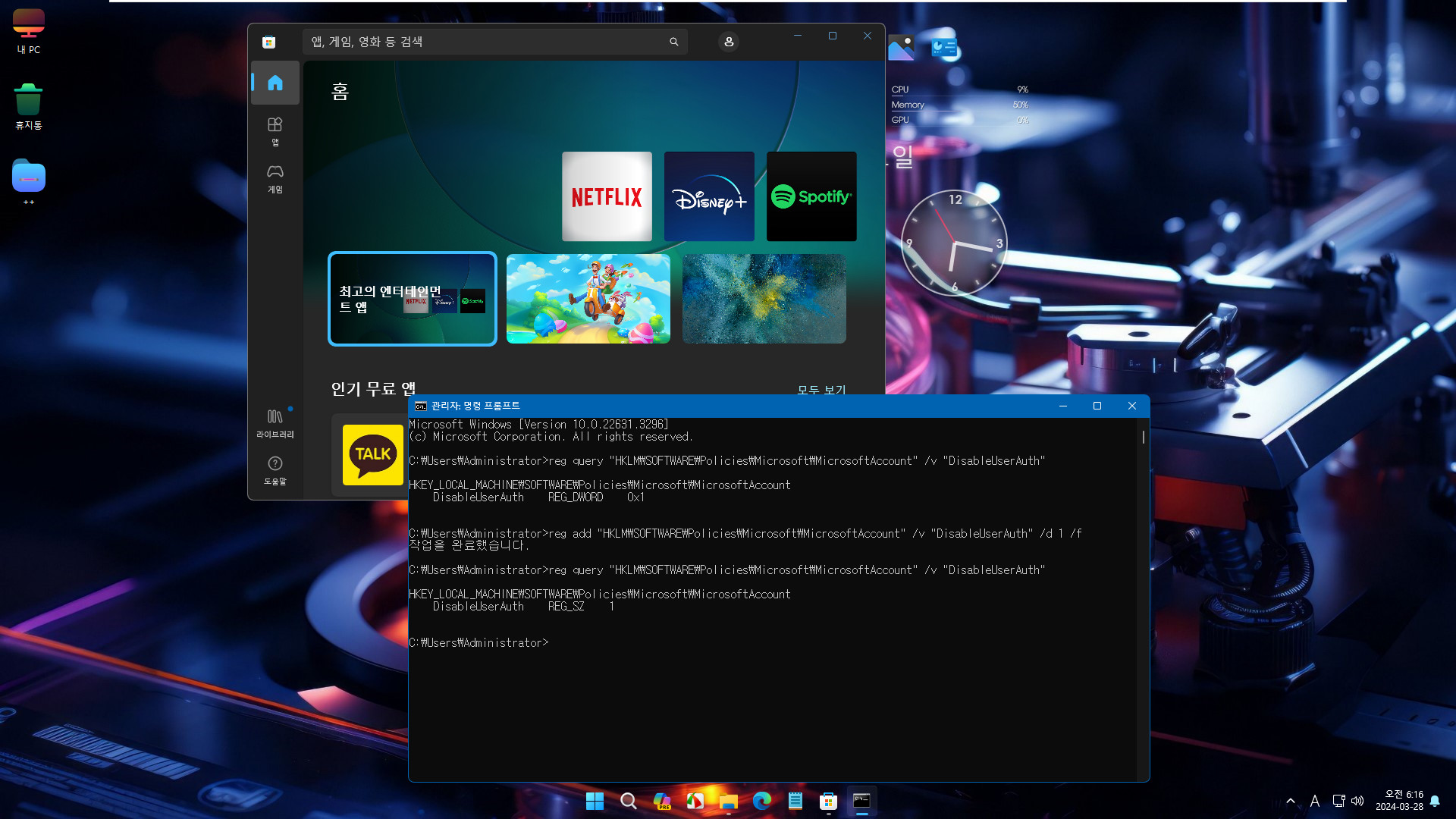1456x819 pixels.
Task: Open the network status tray icon
Action: 1338,801
